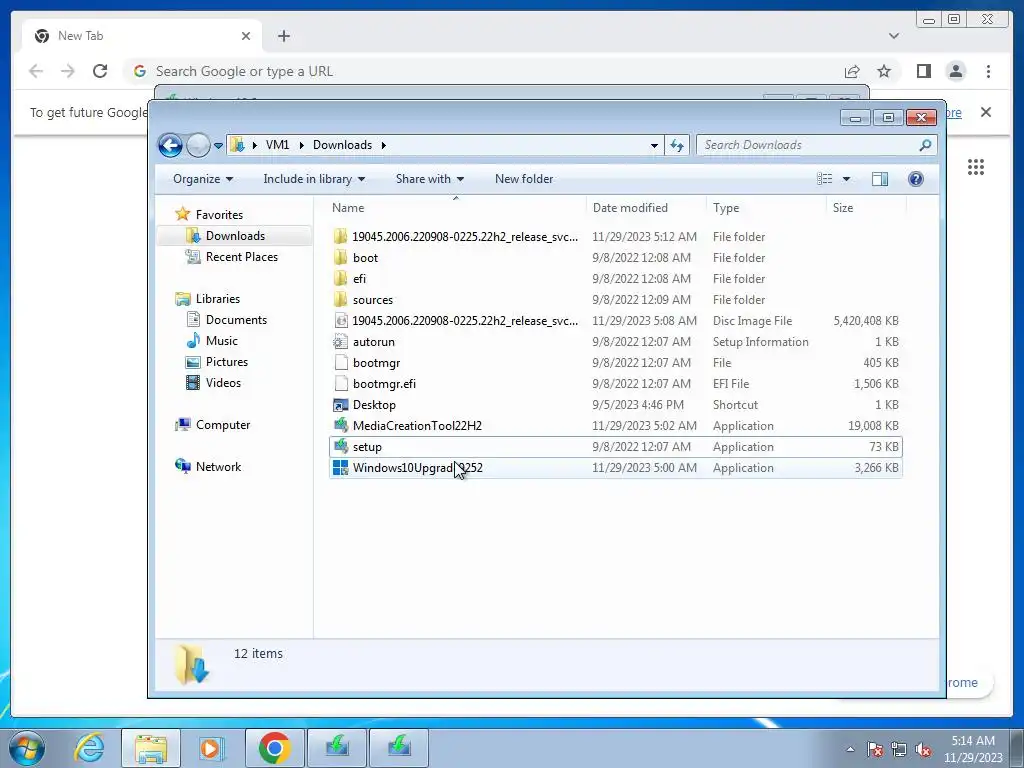The width and height of the screenshot is (1024, 768).
Task: Change your view using the view icon
Action: pyautogui.click(x=825, y=179)
